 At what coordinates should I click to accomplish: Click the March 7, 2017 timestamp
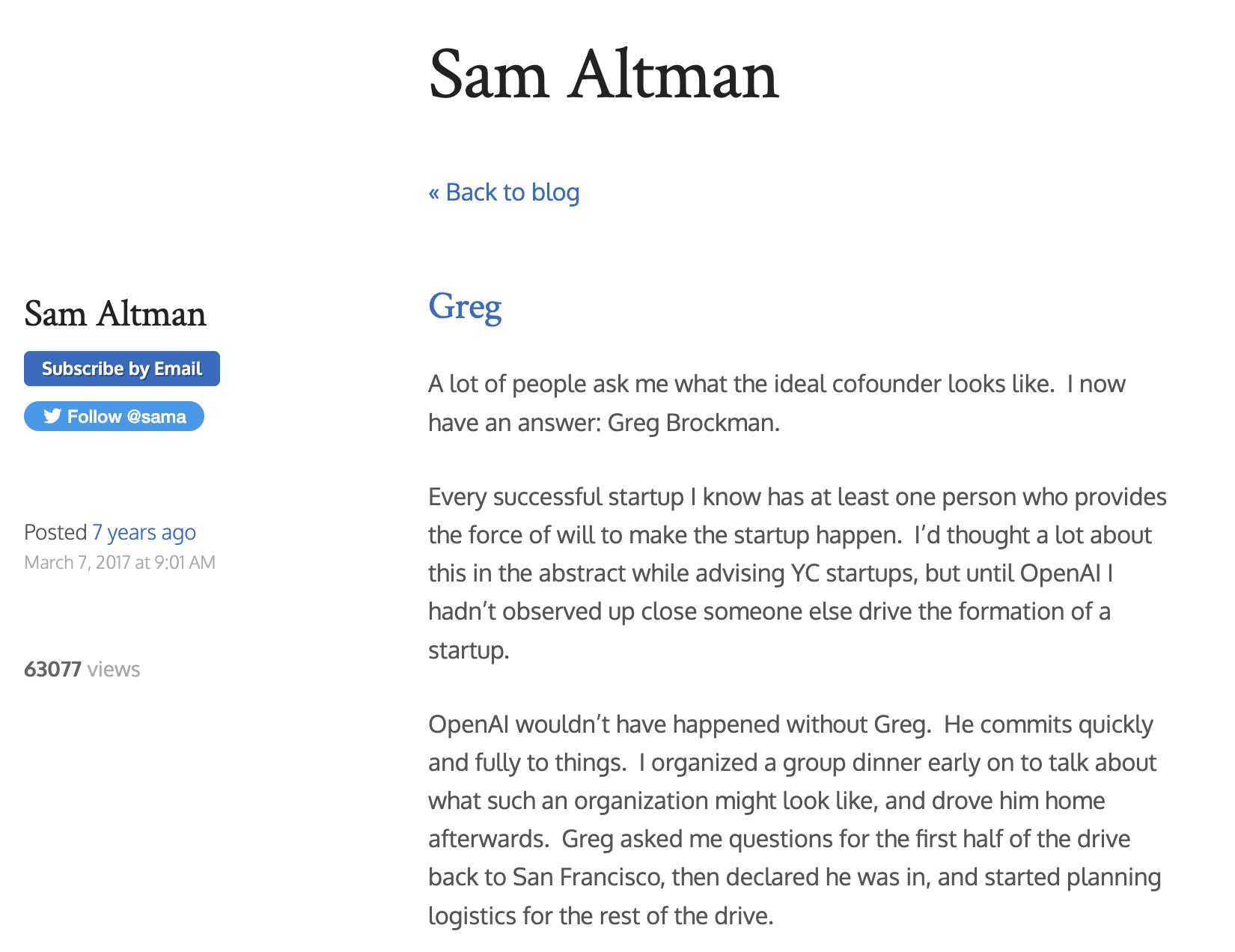click(x=120, y=562)
